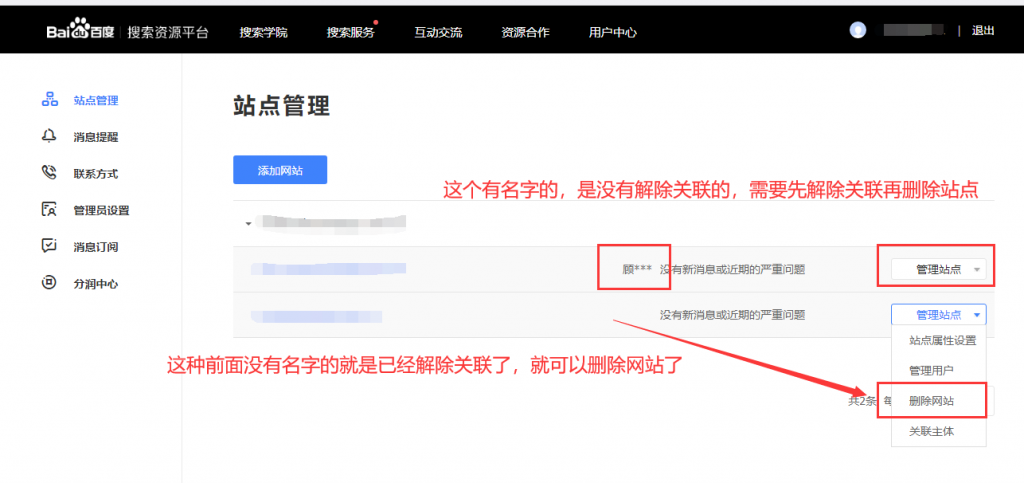Select 分润中心 label in sidebar

pos(96,284)
